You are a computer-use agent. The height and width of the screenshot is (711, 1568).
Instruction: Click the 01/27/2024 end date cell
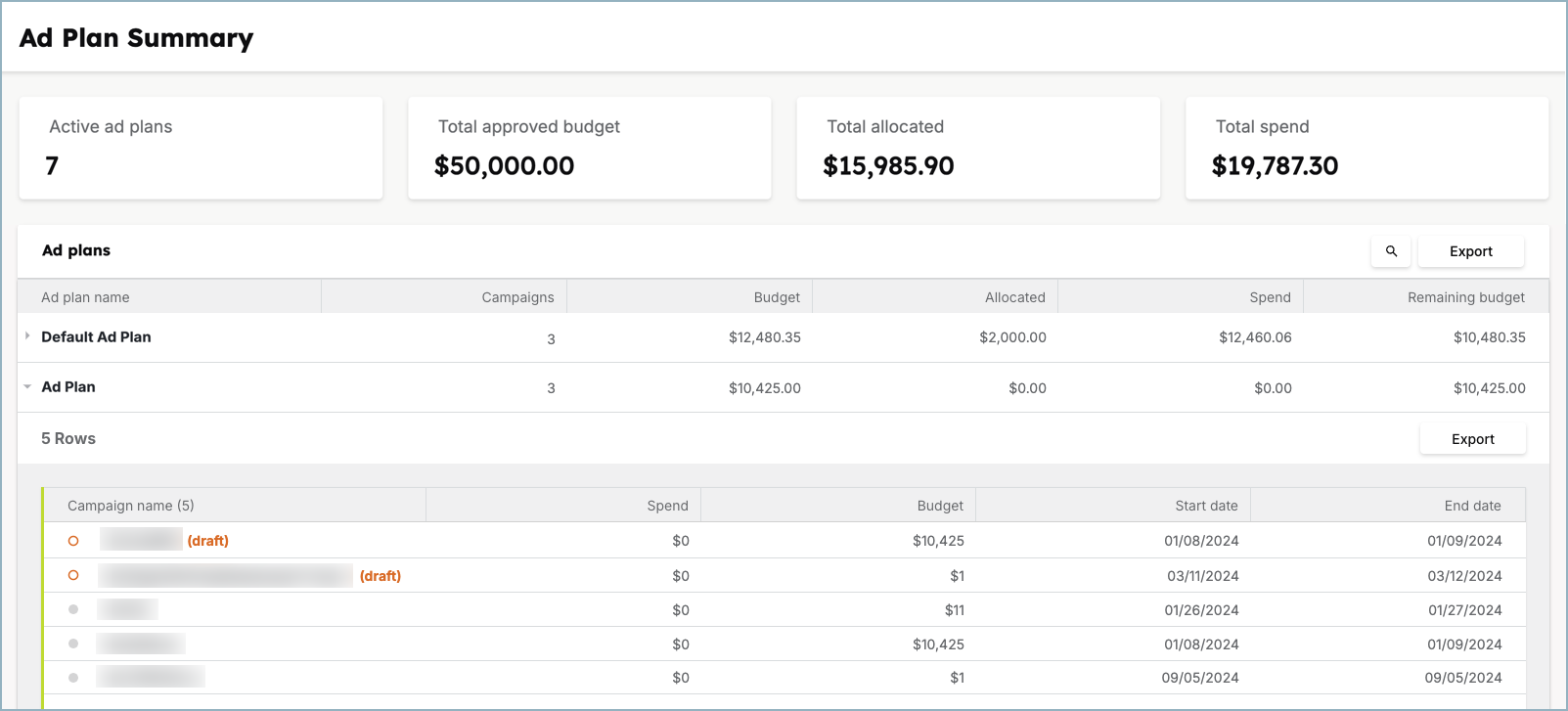point(1464,610)
